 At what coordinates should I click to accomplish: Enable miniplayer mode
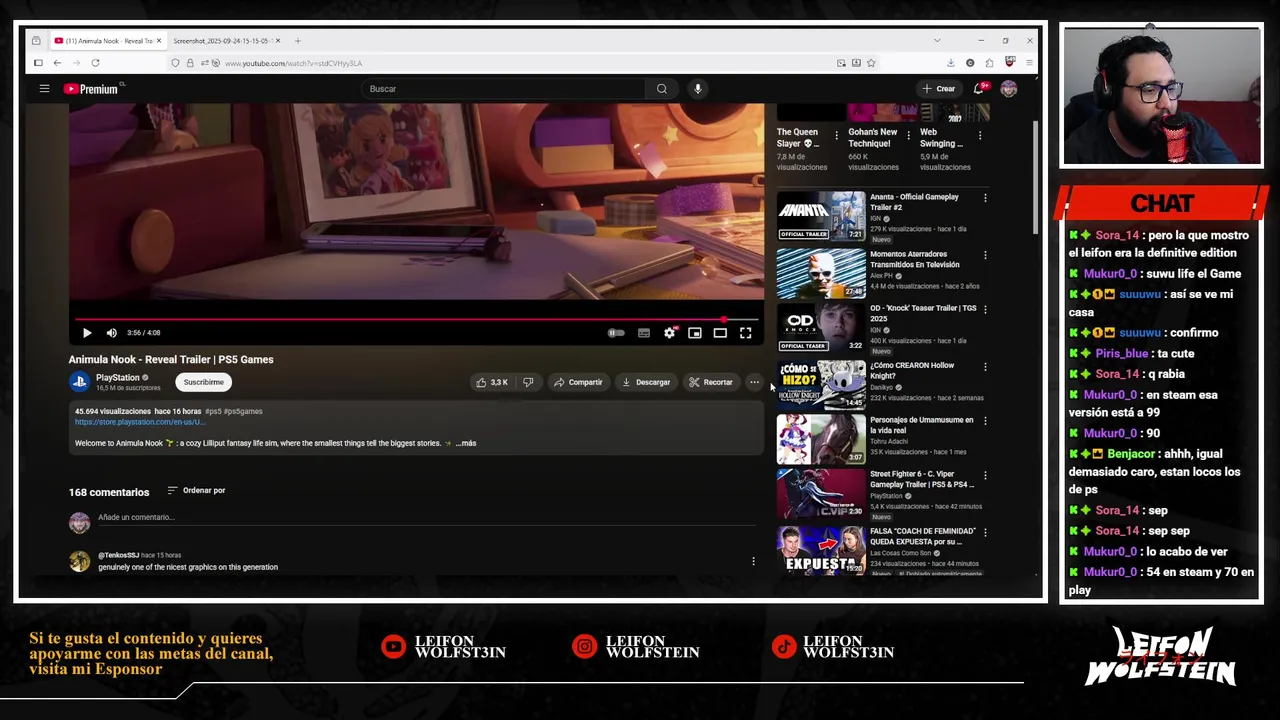coord(695,333)
